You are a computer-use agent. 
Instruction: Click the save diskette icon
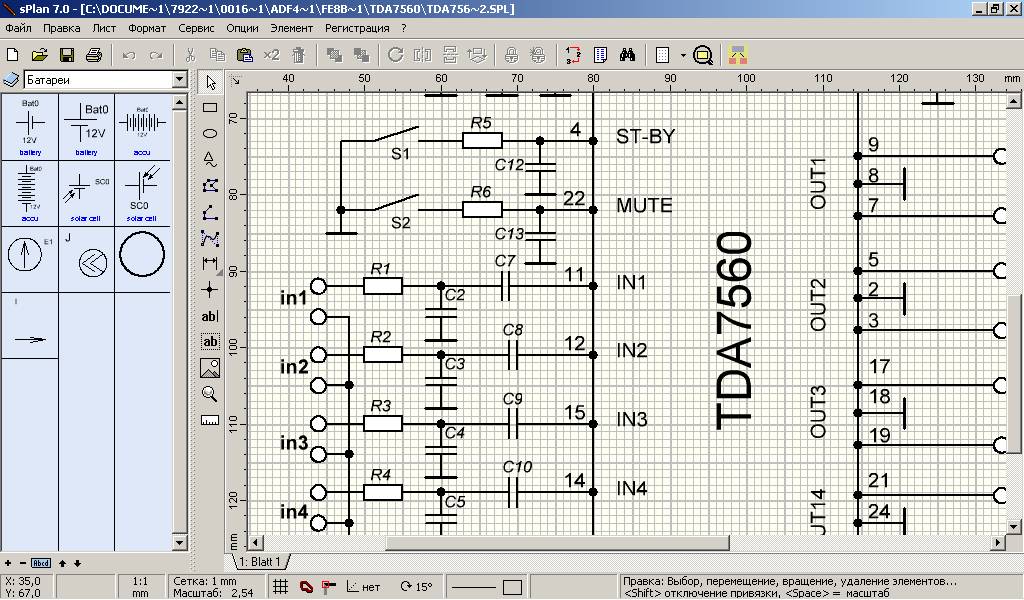[x=67, y=55]
